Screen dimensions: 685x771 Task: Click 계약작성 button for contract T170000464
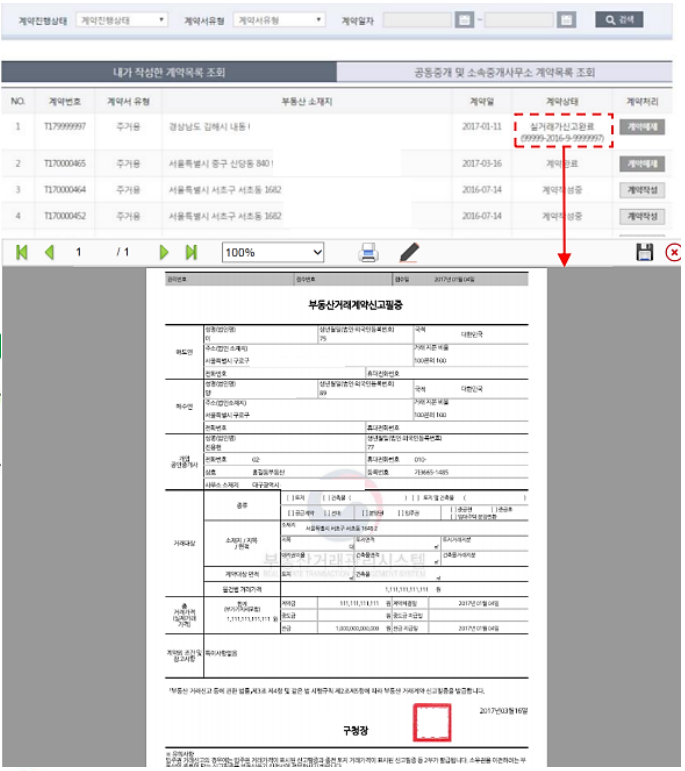(x=642, y=190)
